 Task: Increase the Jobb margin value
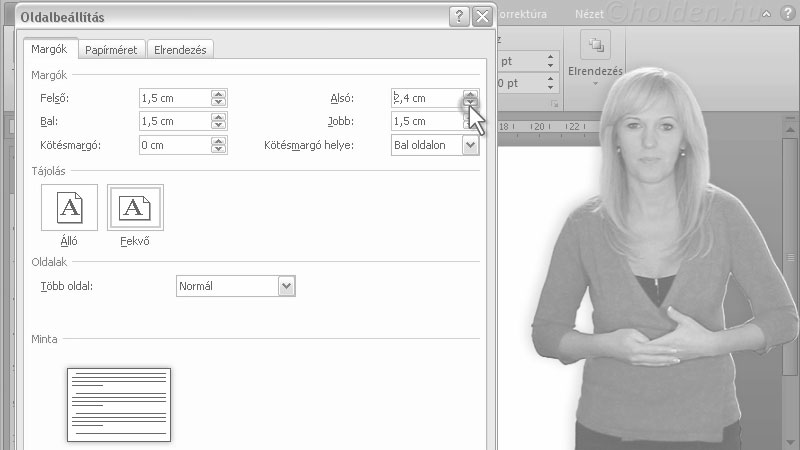pyautogui.click(x=470, y=117)
